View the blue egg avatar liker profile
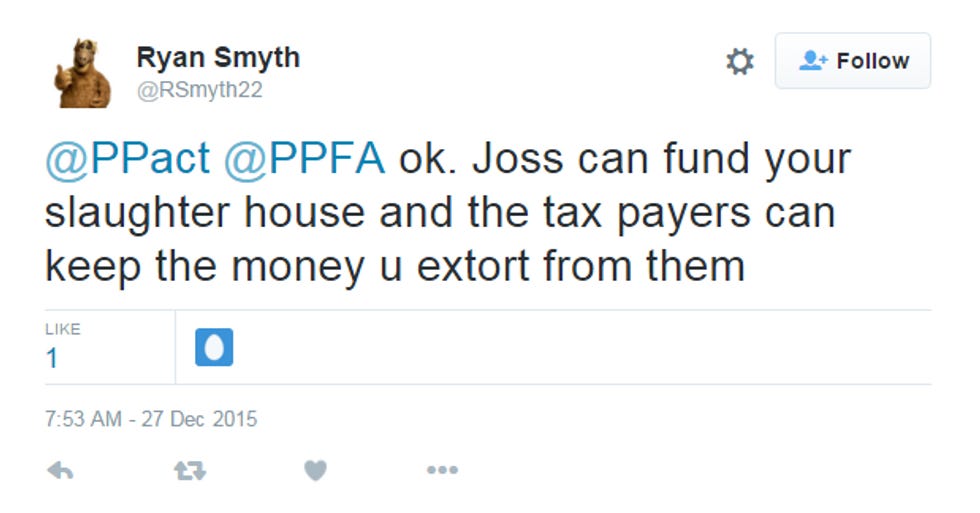Image resolution: width=980 pixels, height=513 pixels. coord(214,347)
